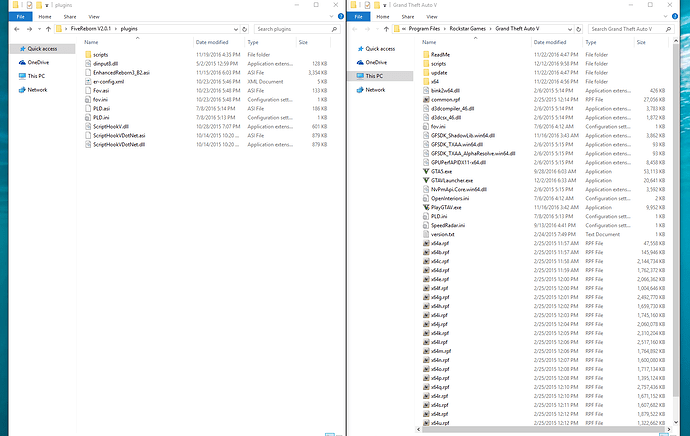Select ScriptHookVDotNet.asi file
The height and width of the screenshot is (436, 690).
coord(119,136)
